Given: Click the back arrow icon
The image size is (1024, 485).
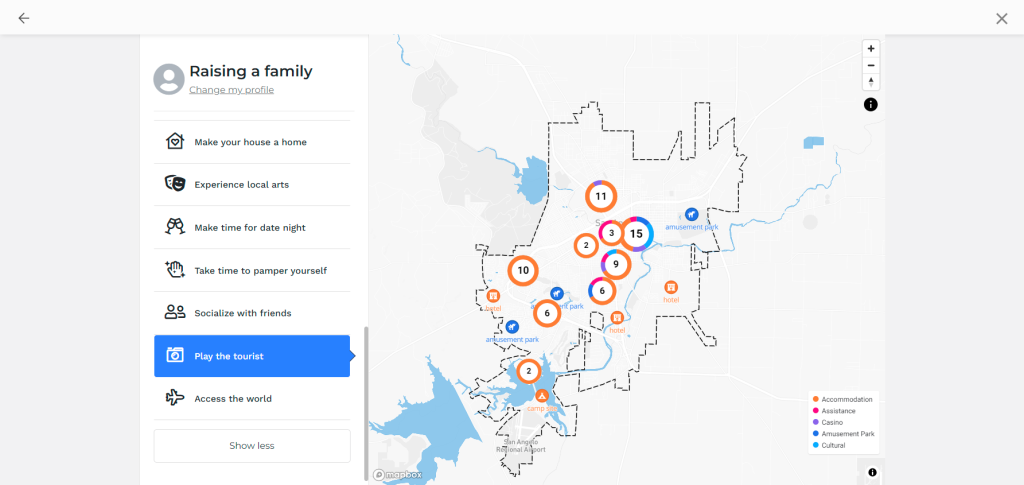Looking at the screenshot, I should click(24, 18).
